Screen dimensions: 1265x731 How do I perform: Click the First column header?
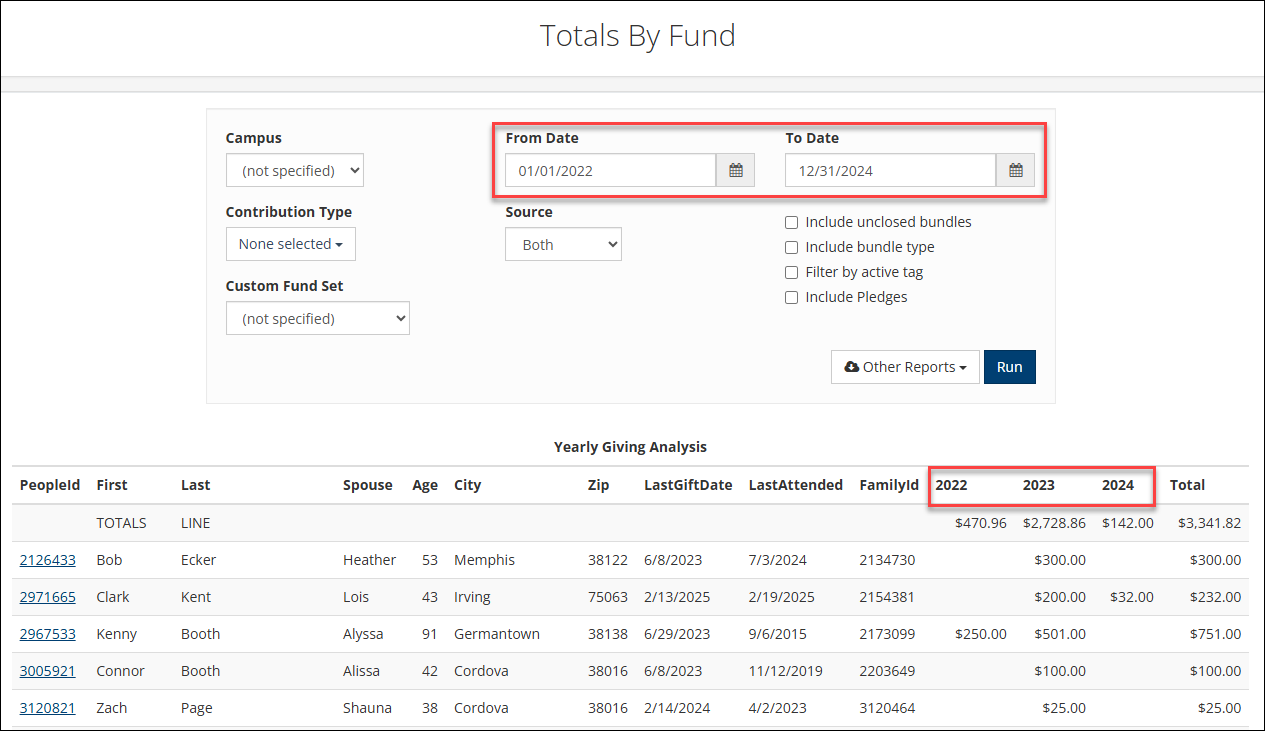click(x=112, y=485)
